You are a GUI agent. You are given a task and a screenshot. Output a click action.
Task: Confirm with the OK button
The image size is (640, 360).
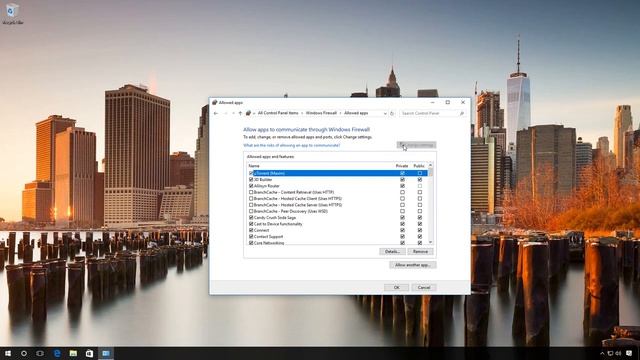[396, 287]
